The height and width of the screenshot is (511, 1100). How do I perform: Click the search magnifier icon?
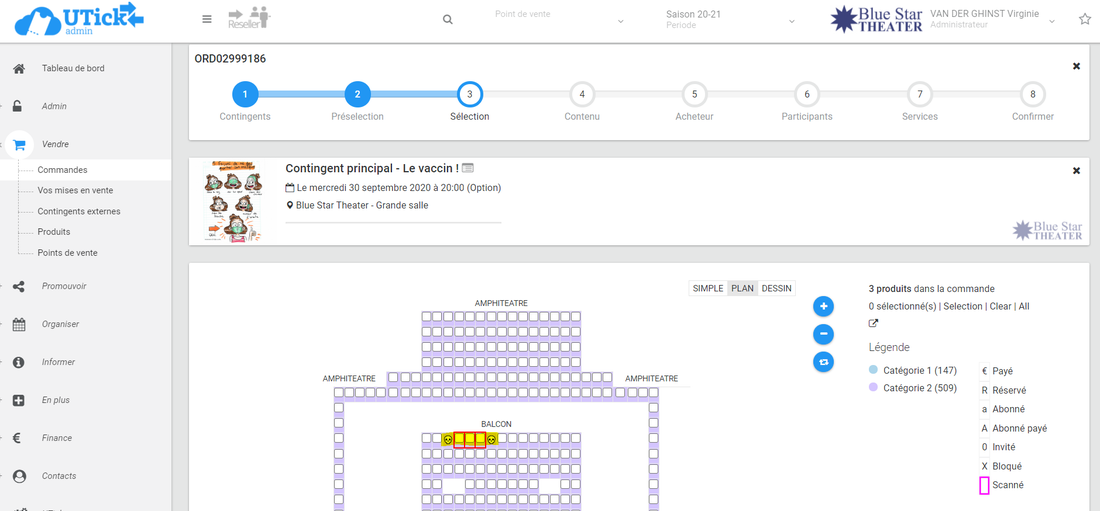pyautogui.click(x=448, y=20)
